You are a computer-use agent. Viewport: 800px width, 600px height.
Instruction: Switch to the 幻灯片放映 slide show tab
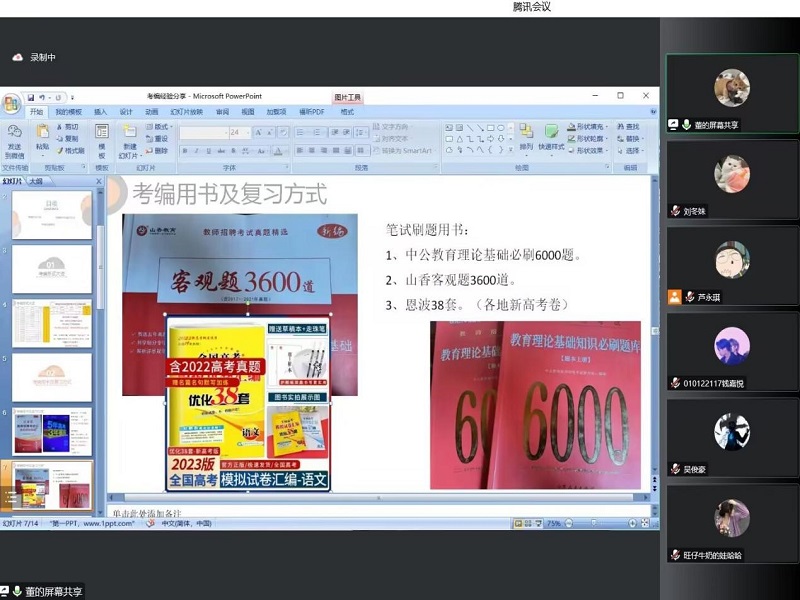187,112
